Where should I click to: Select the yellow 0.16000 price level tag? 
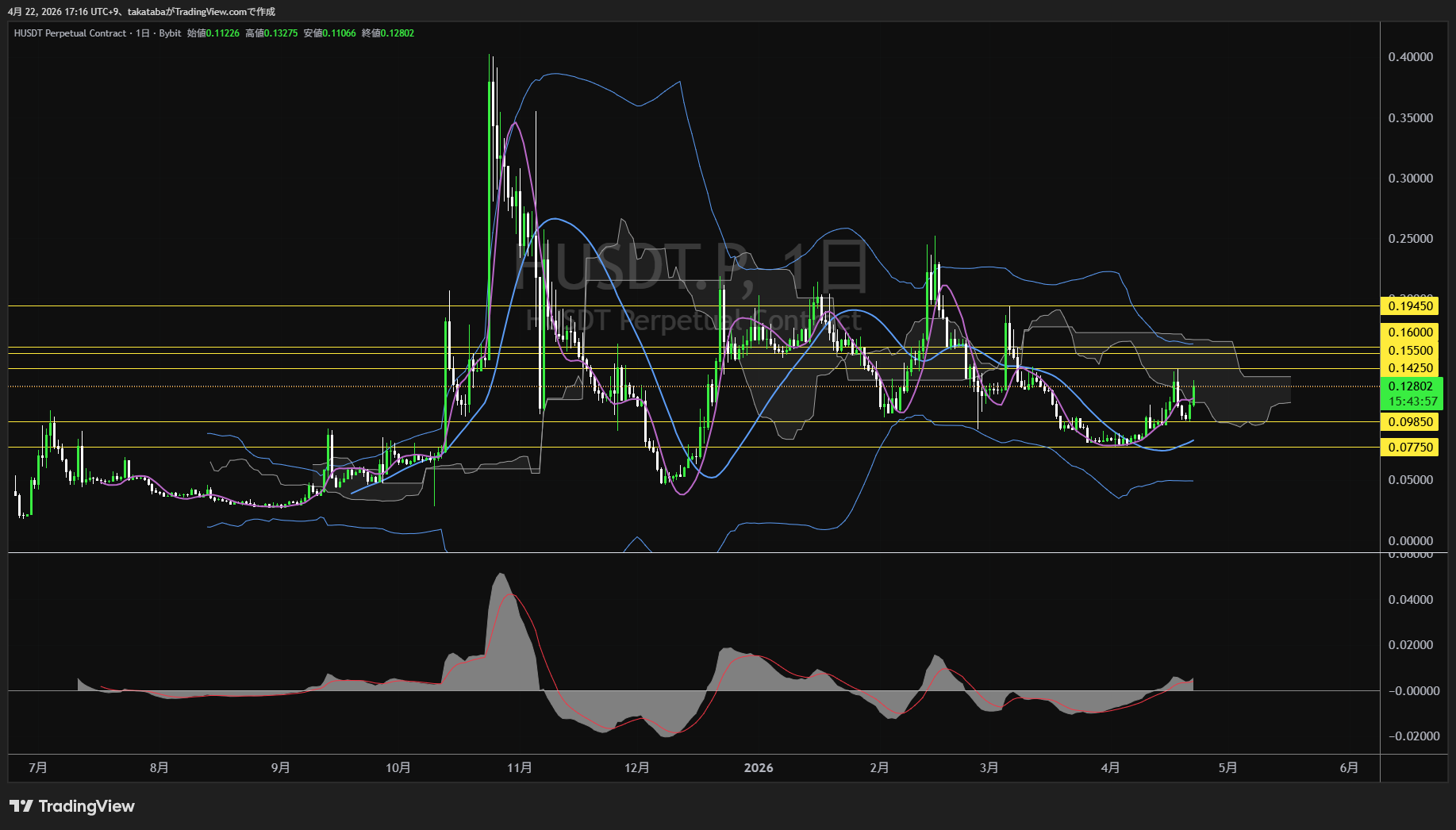(1410, 332)
